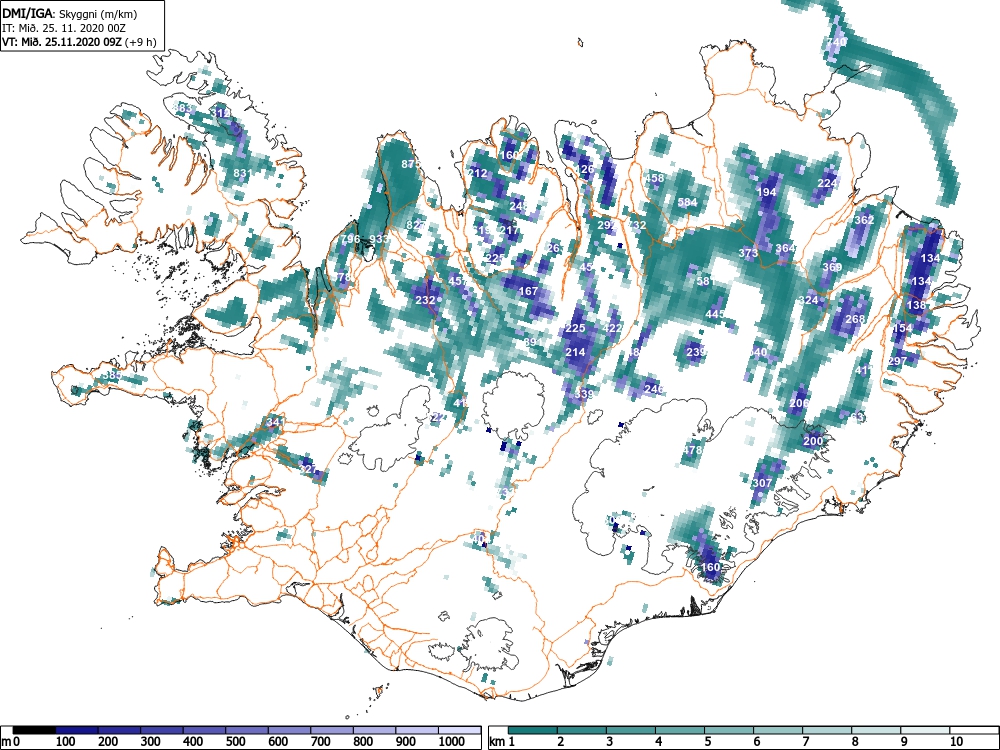Select the 458 value on the map
This screenshot has height=750, width=1000.
654,178
